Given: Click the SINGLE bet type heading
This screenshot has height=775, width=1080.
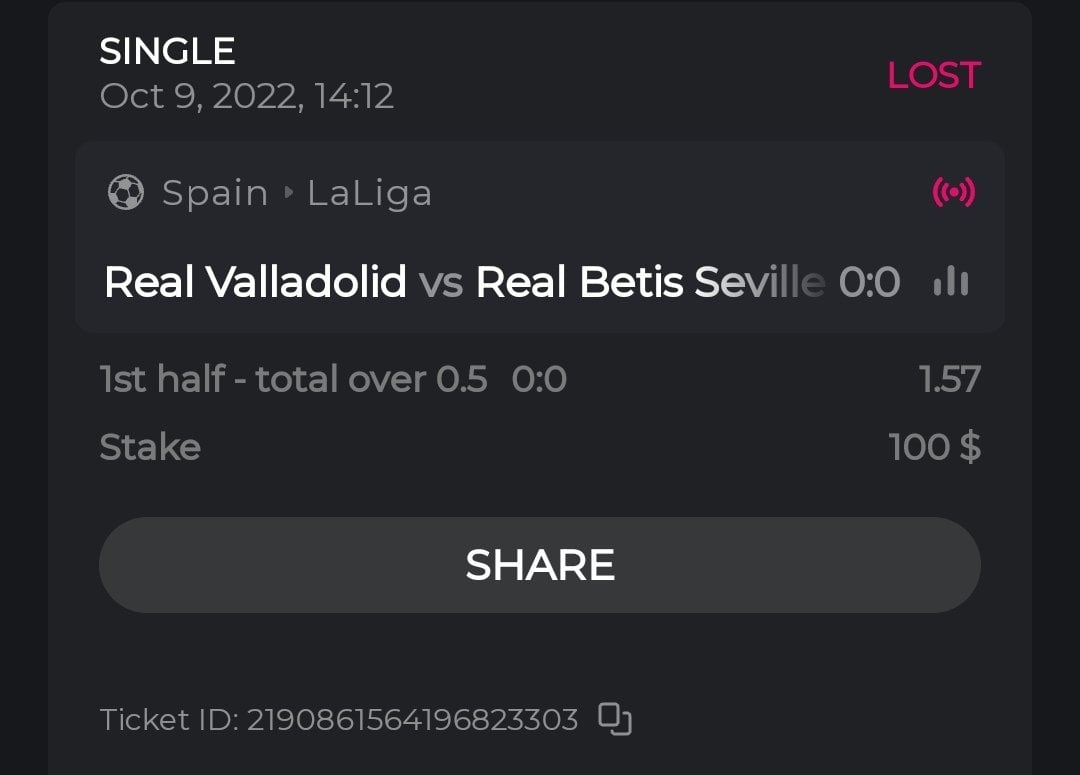Looking at the screenshot, I should click(167, 51).
